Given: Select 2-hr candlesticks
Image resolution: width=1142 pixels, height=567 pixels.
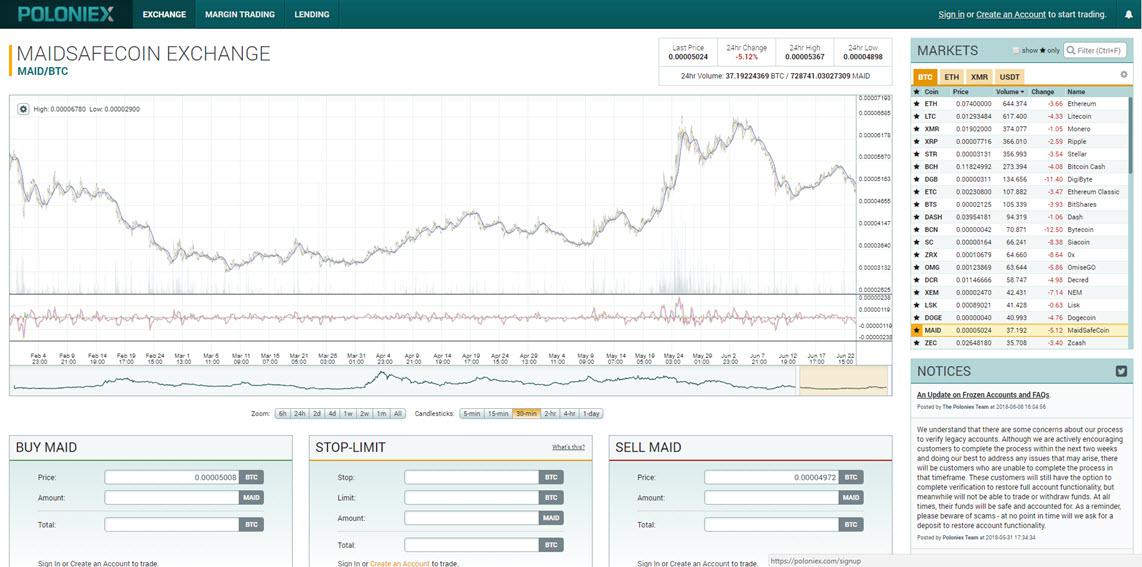Looking at the screenshot, I should tap(550, 413).
